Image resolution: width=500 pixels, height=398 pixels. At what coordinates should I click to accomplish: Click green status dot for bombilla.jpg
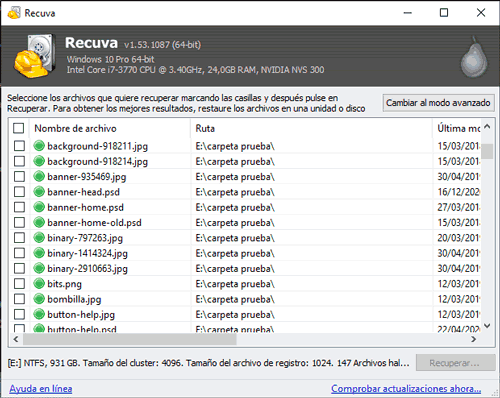(39, 299)
